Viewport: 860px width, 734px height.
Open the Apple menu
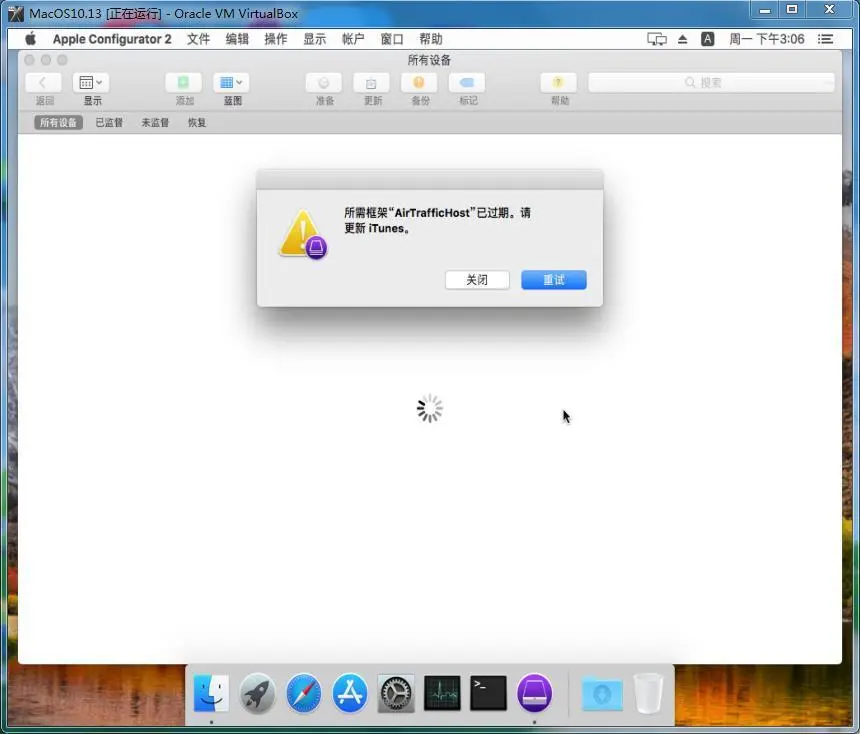(x=31, y=39)
